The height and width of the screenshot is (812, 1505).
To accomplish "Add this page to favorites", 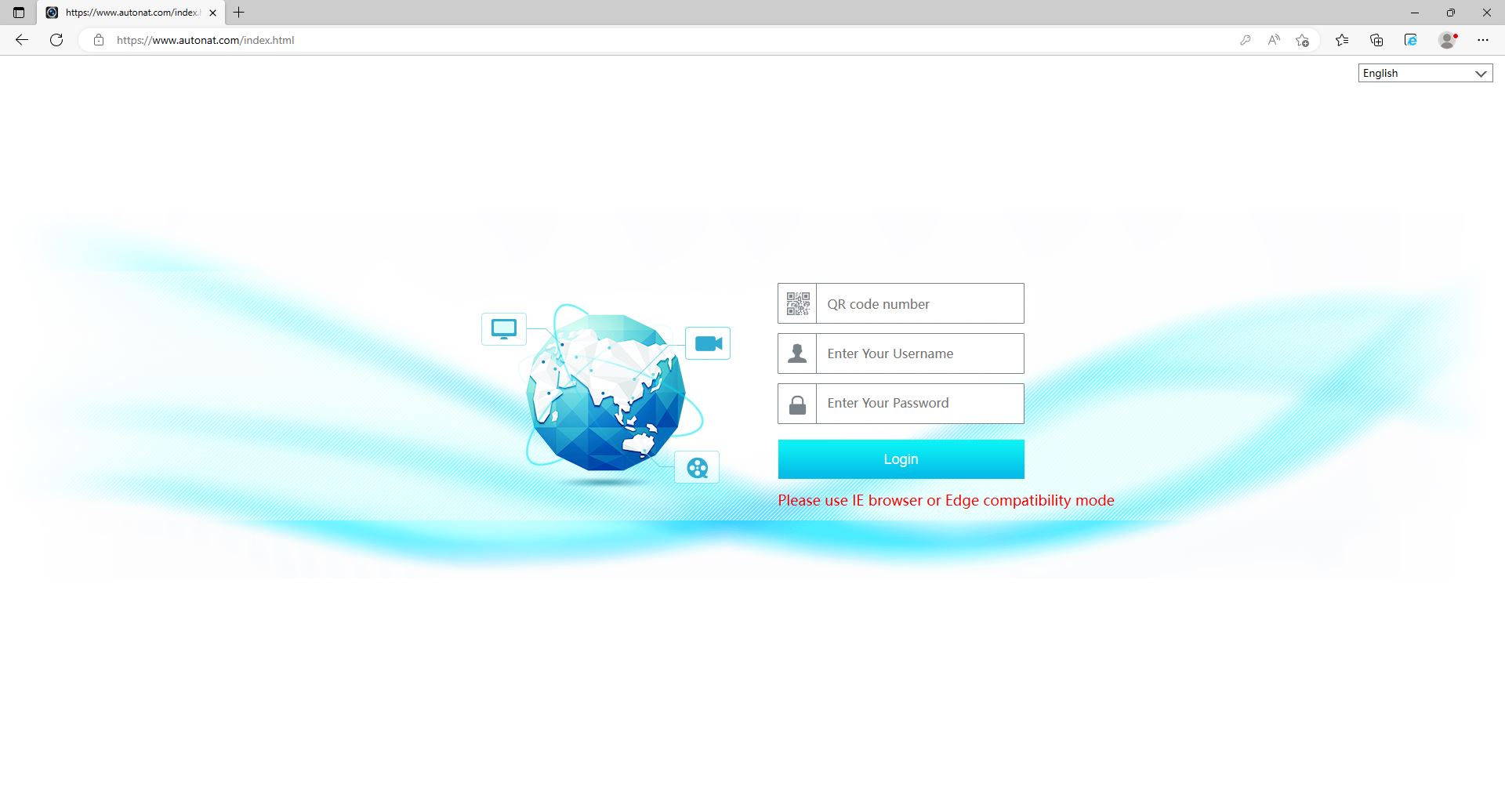I will 1303,40.
